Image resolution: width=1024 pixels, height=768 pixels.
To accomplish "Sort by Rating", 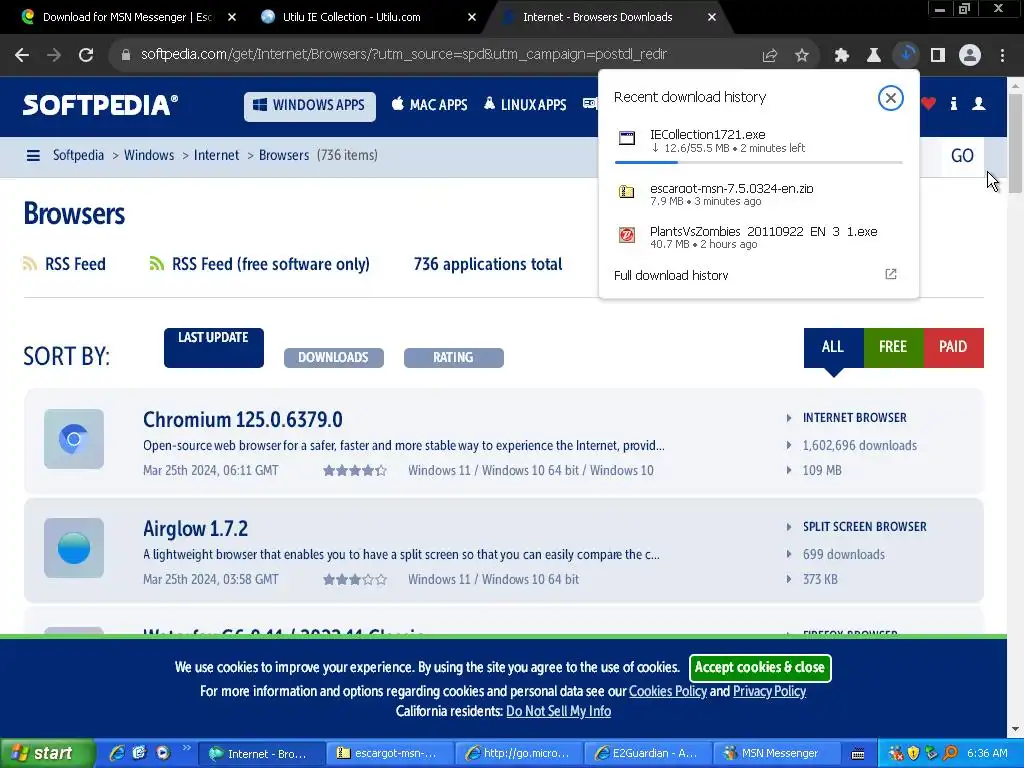I will (x=454, y=357).
